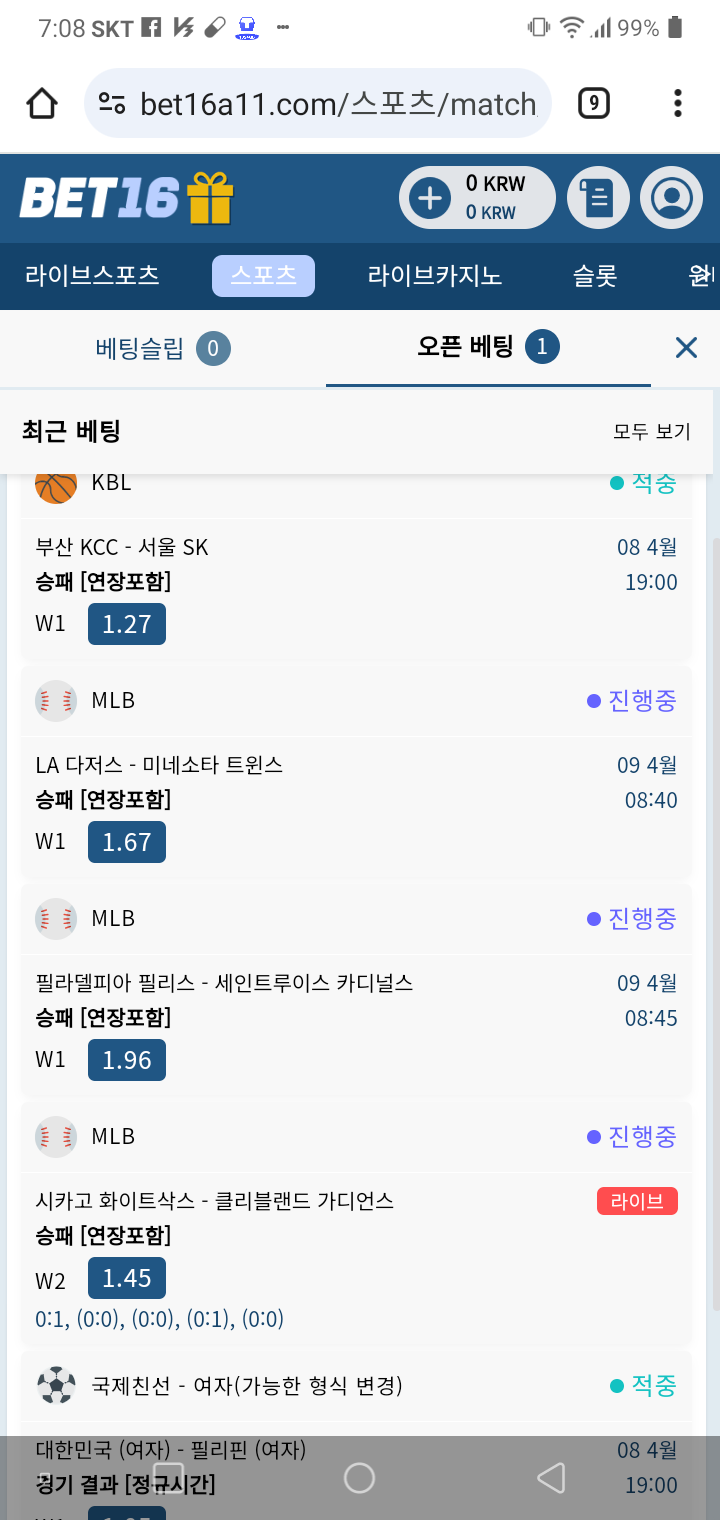720x1520 pixels.
Task: Select 라이브카지노 in navigation bar
Action: coord(434,276)
